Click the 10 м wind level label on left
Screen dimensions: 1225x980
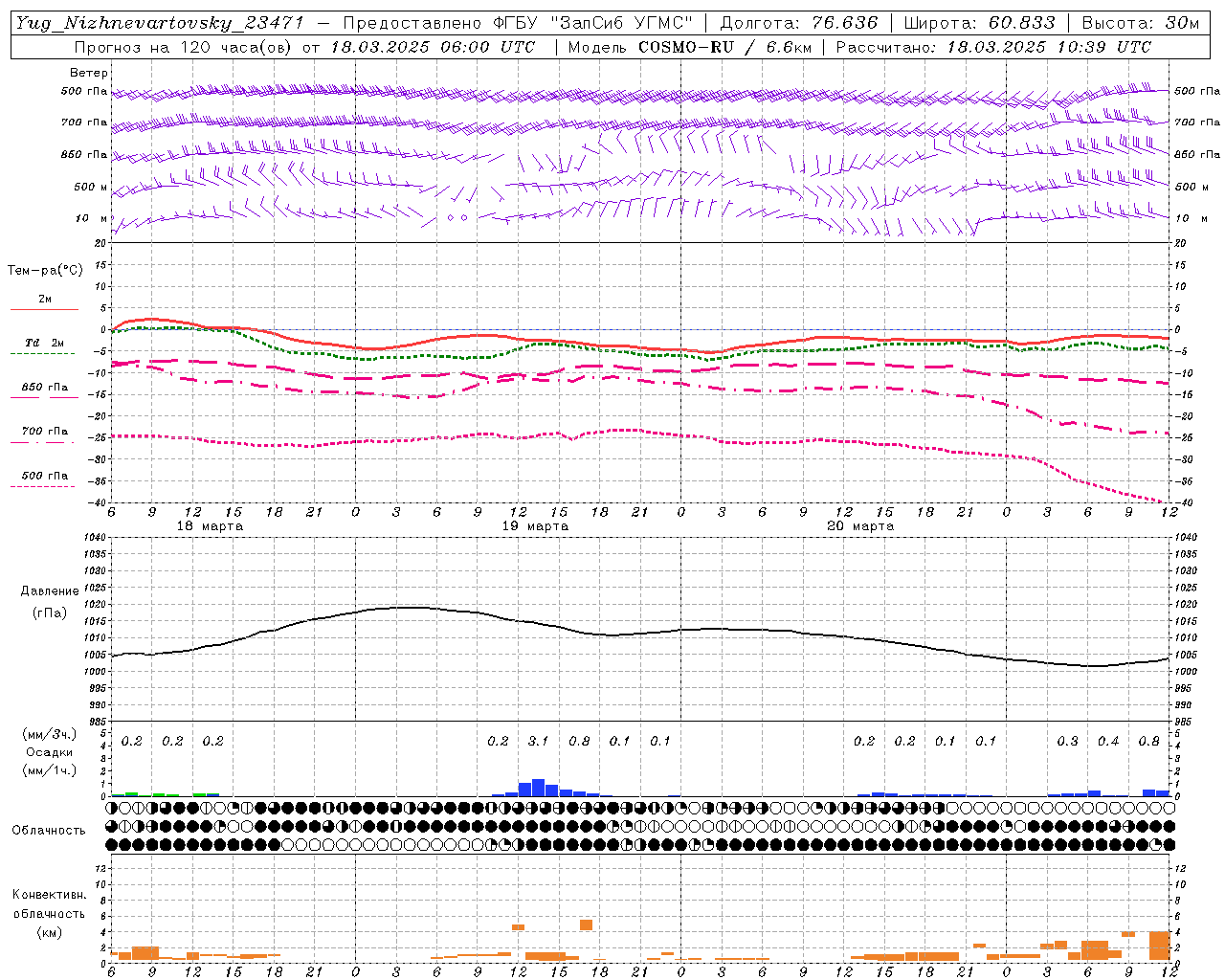tap(92, 219)
